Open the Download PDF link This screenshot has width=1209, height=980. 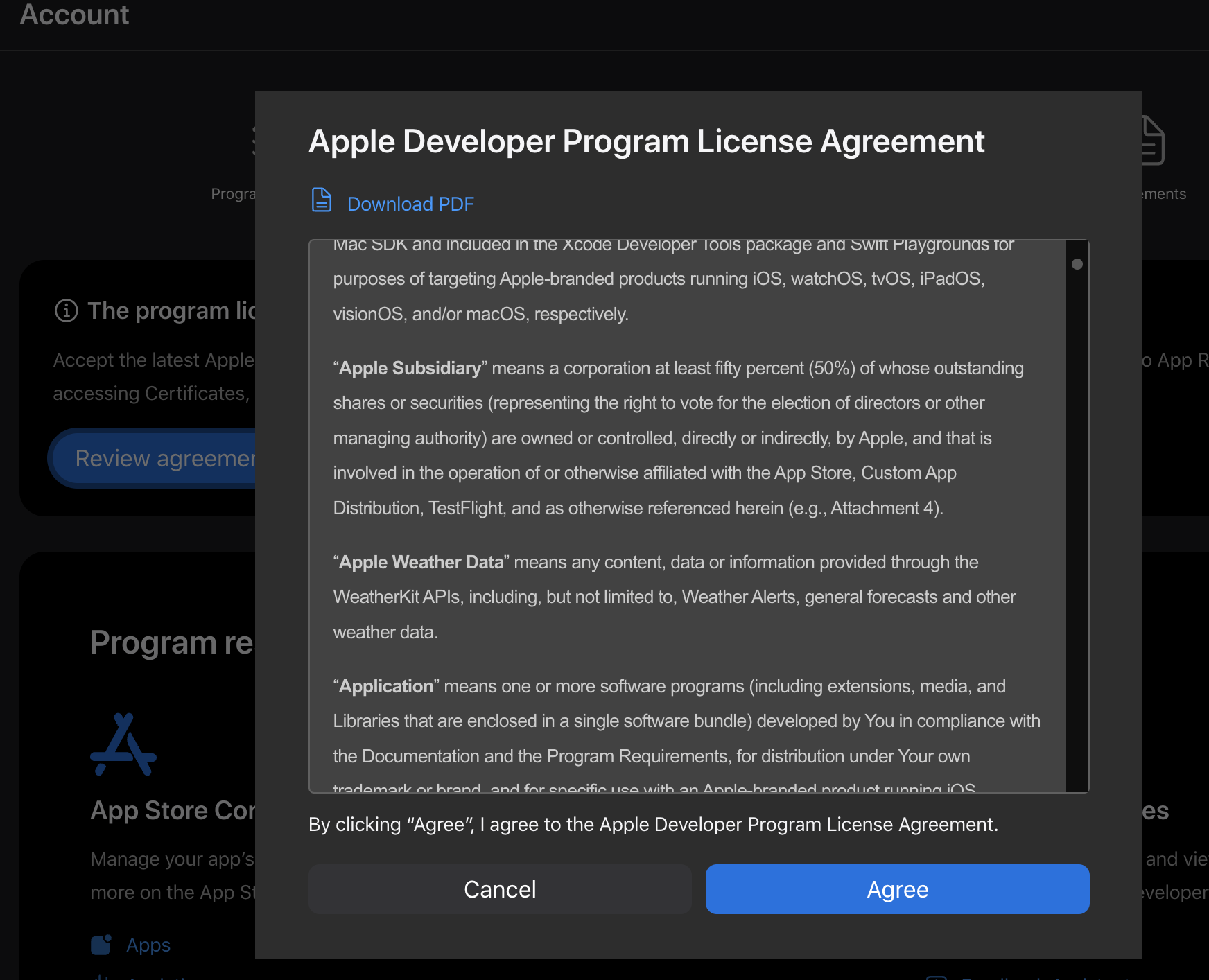[x=410, y=204]
